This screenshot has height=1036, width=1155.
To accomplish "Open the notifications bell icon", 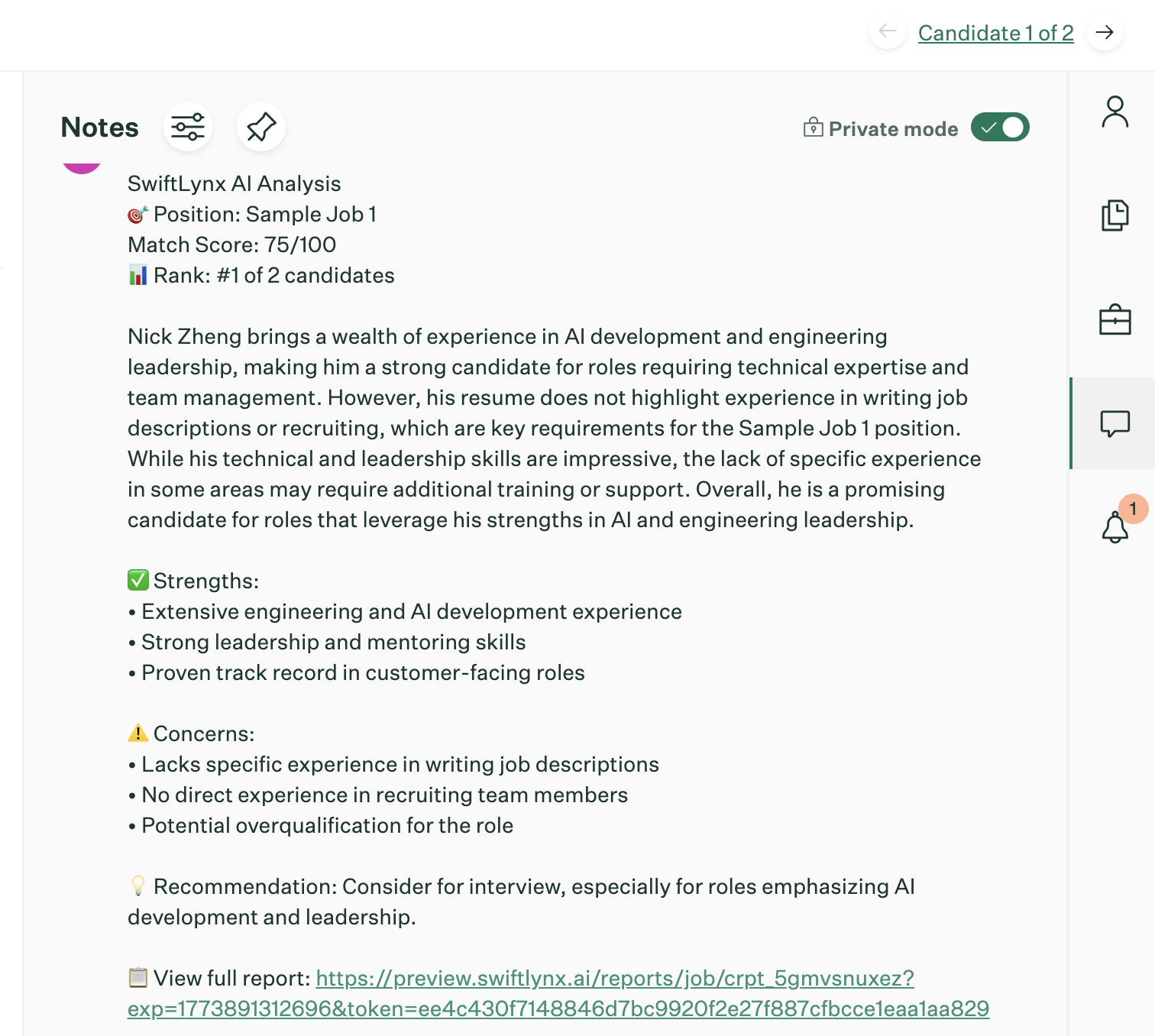I will [1115, 527].
